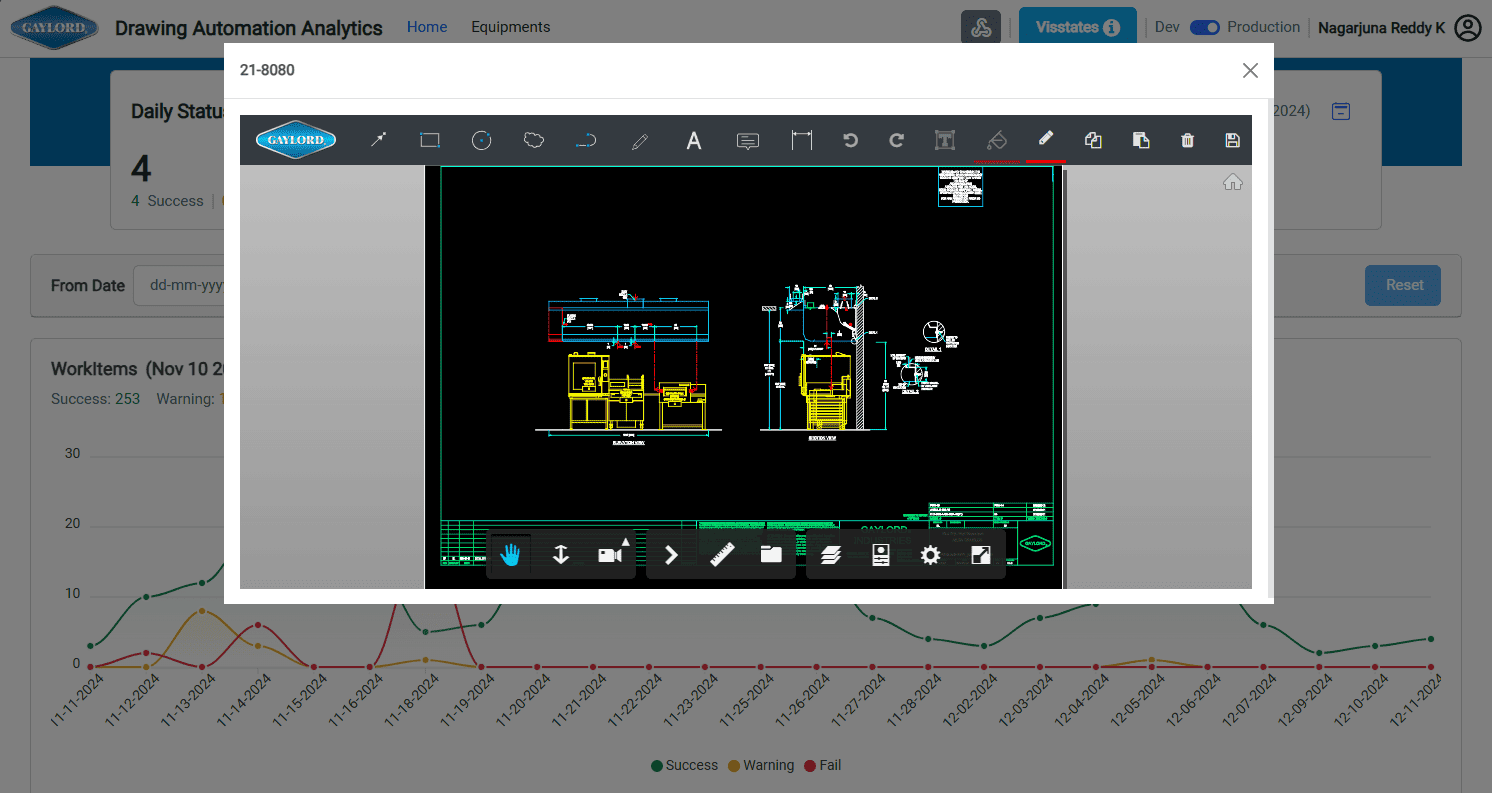Toggle the Fail series in the legend
The width and height of the screenshot is (1492, 793).
(x=822, y=765)
